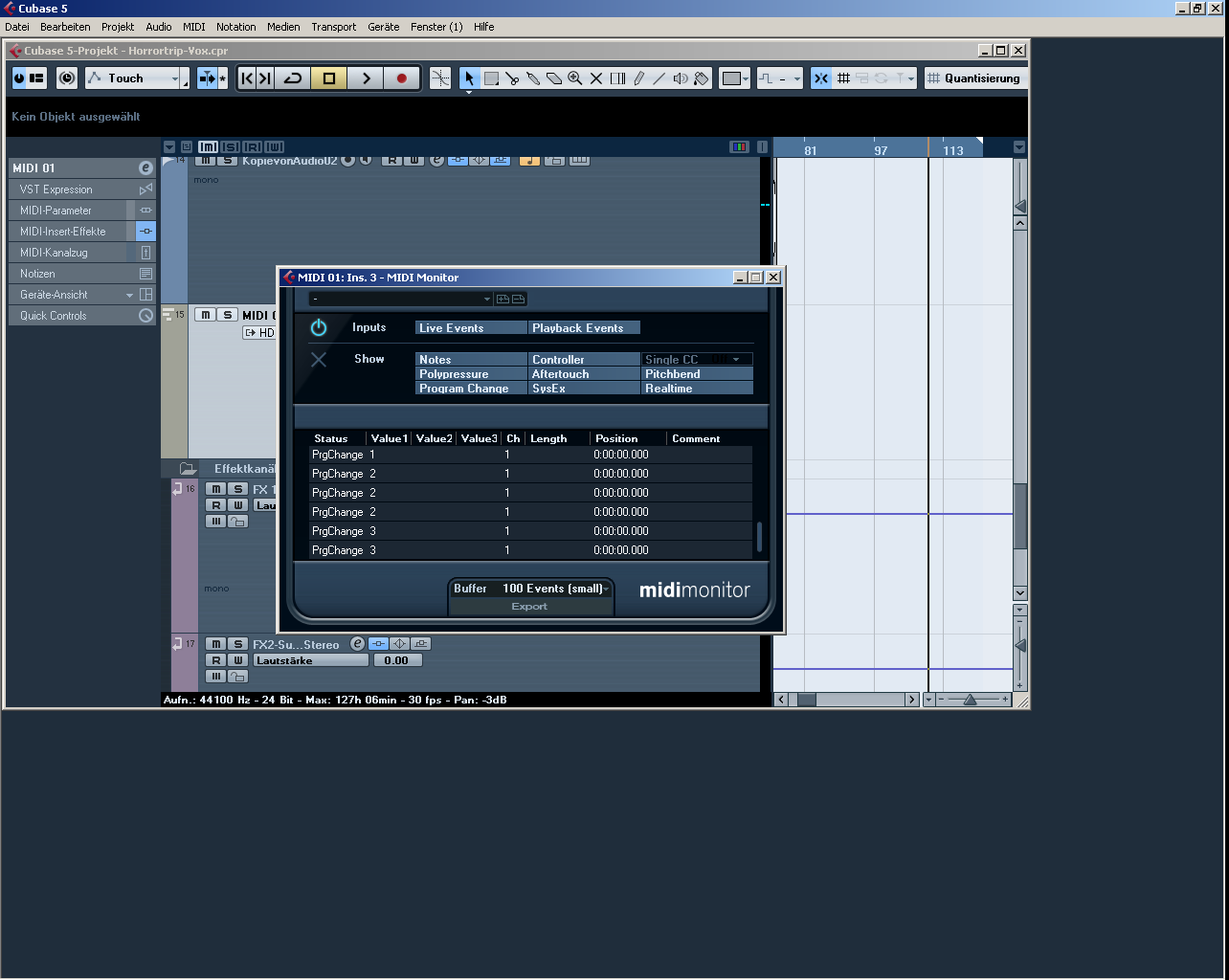Click the Stop transport button
1229x980 pixels.
pyautogui.click(x=329, y=78)
